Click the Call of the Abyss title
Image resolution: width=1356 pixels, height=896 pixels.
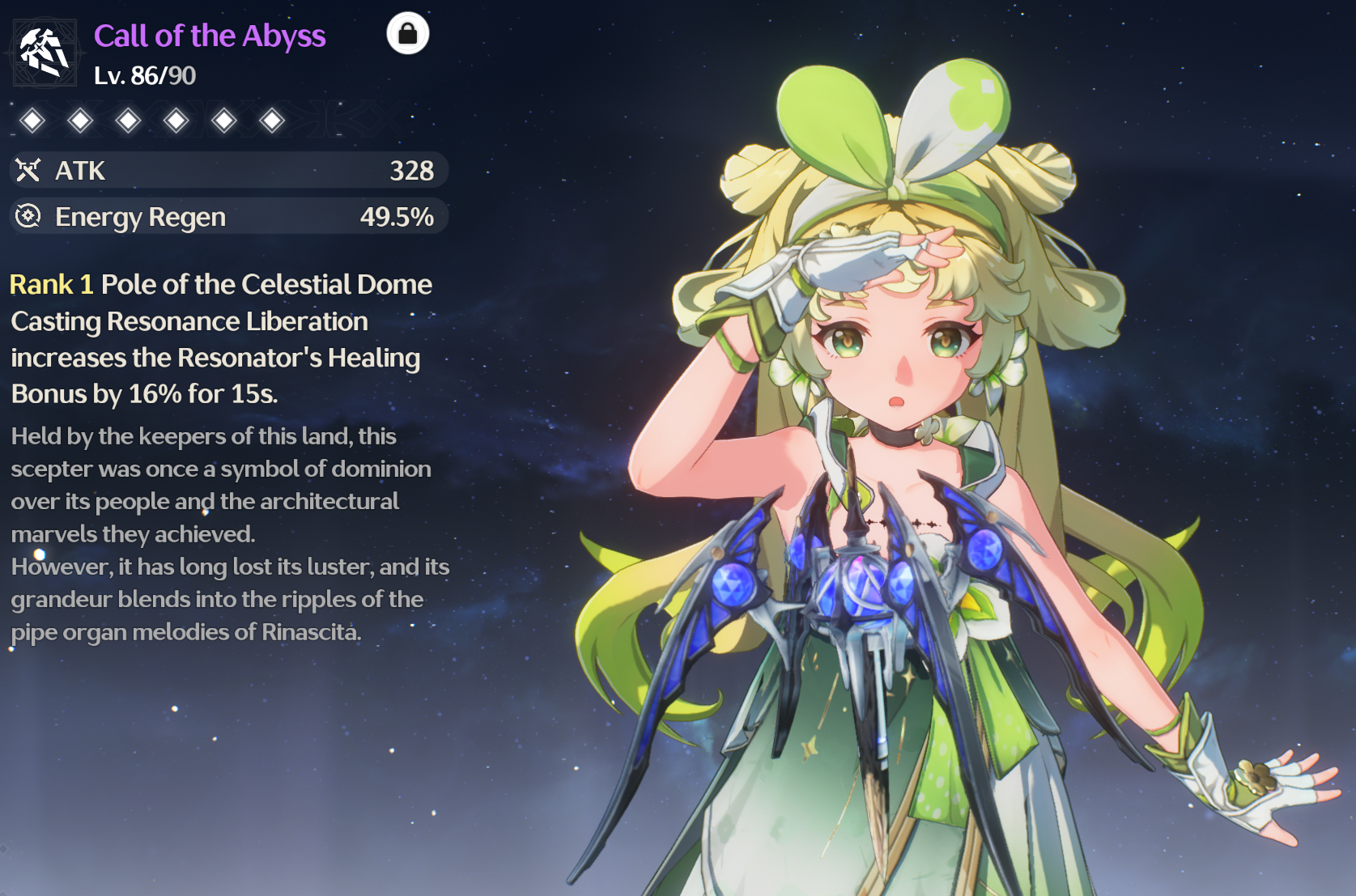coord(210,36)
